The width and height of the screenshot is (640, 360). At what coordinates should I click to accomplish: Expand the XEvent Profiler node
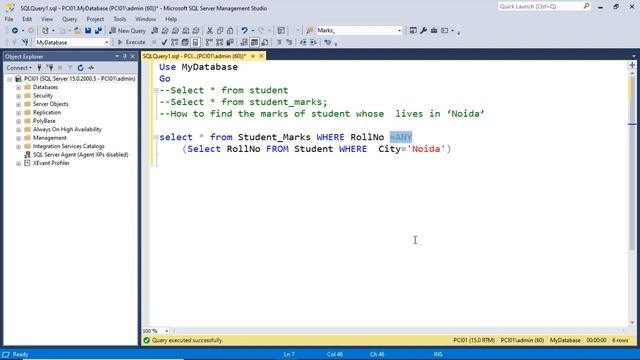[x=18, y=163]
